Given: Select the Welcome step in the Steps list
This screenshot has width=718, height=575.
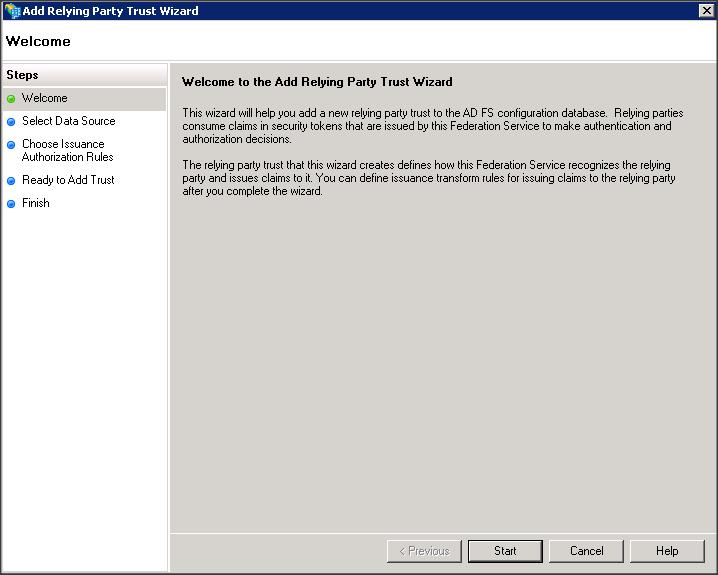Looking at the screenshot, I should [x=45, y=98].
